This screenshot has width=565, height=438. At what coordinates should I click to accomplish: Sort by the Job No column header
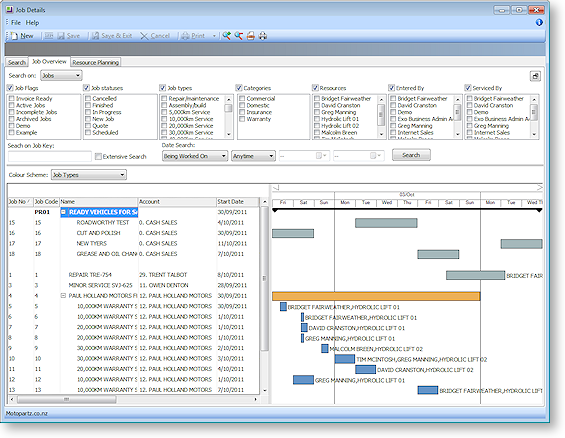click(x=21, y=202)
